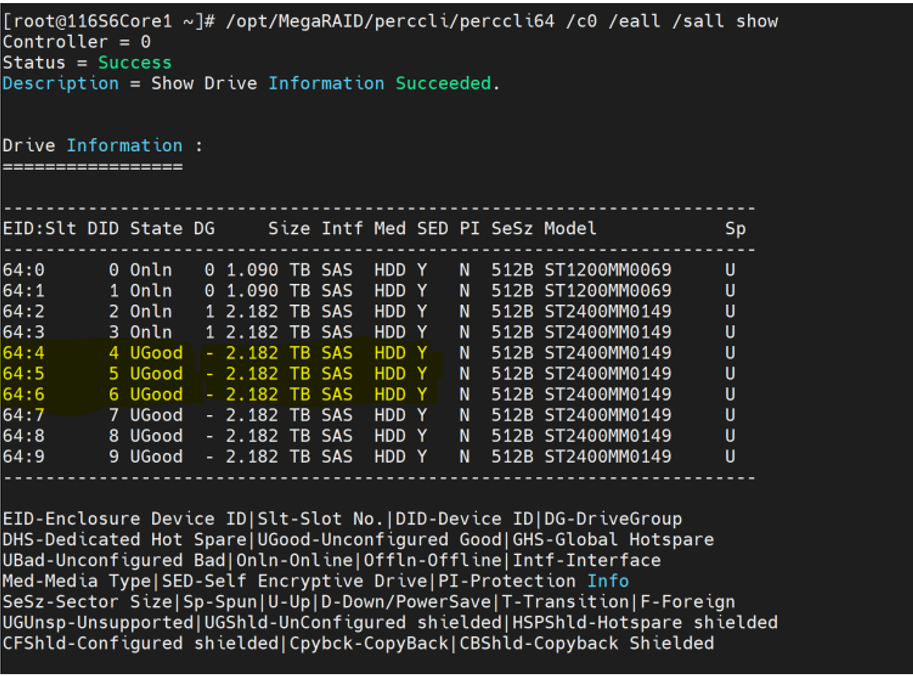The image size is (913, 676).
Task: Click the "Controller = 0" output line
Action: click(x=77, y=42)
